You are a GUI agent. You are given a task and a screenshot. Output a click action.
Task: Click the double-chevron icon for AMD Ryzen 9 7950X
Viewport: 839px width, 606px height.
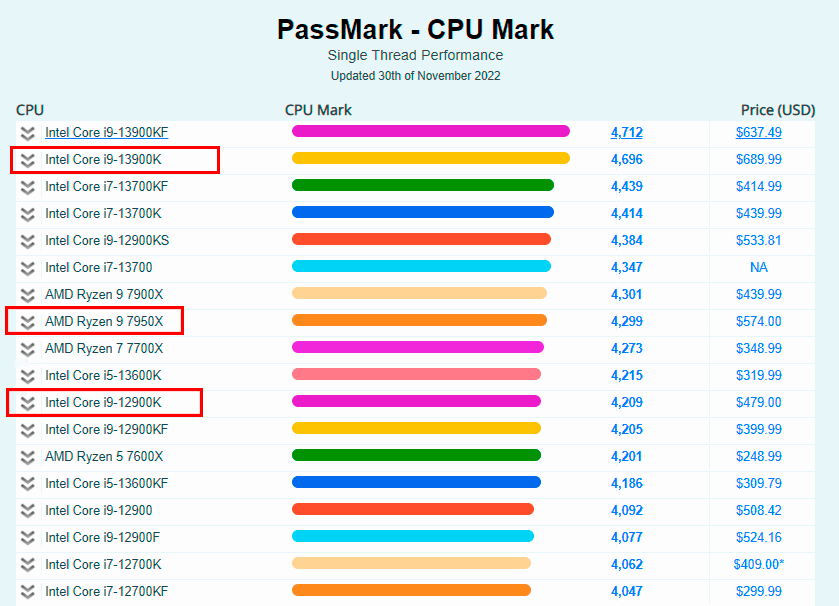point(27,320)
